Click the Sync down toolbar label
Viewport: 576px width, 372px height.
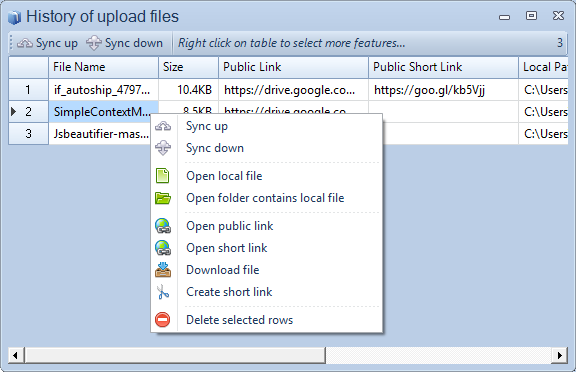(x=134, y=43)
